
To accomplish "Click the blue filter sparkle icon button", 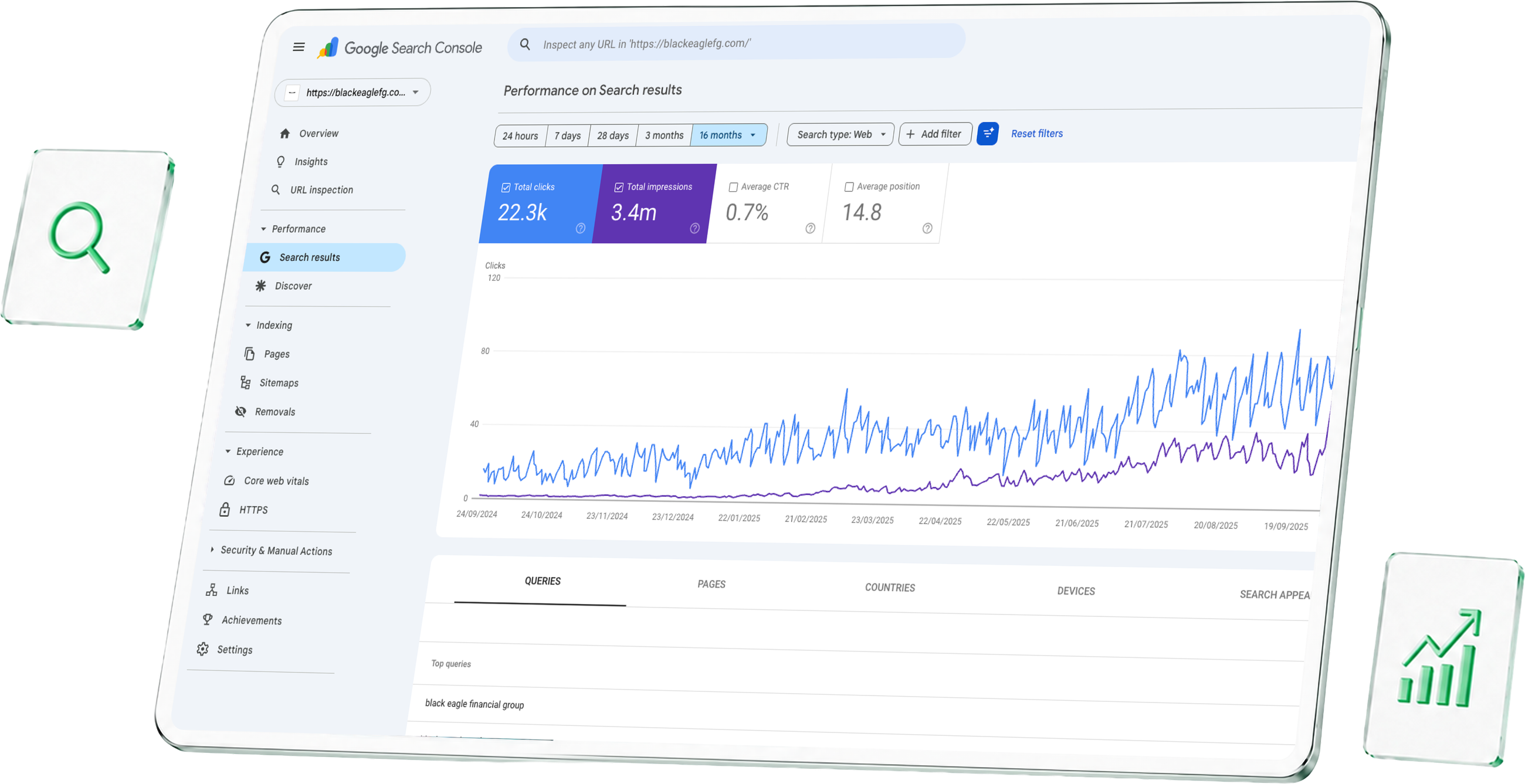I will [988, 134].
